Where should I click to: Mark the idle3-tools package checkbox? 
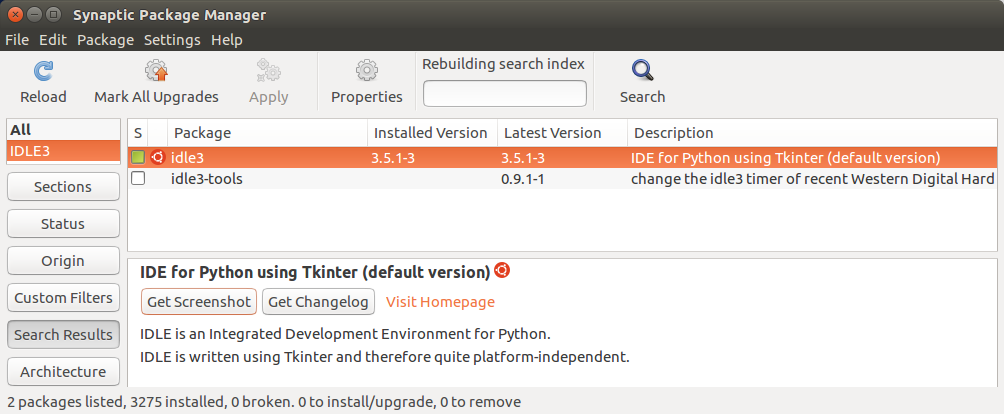[138, 179]
